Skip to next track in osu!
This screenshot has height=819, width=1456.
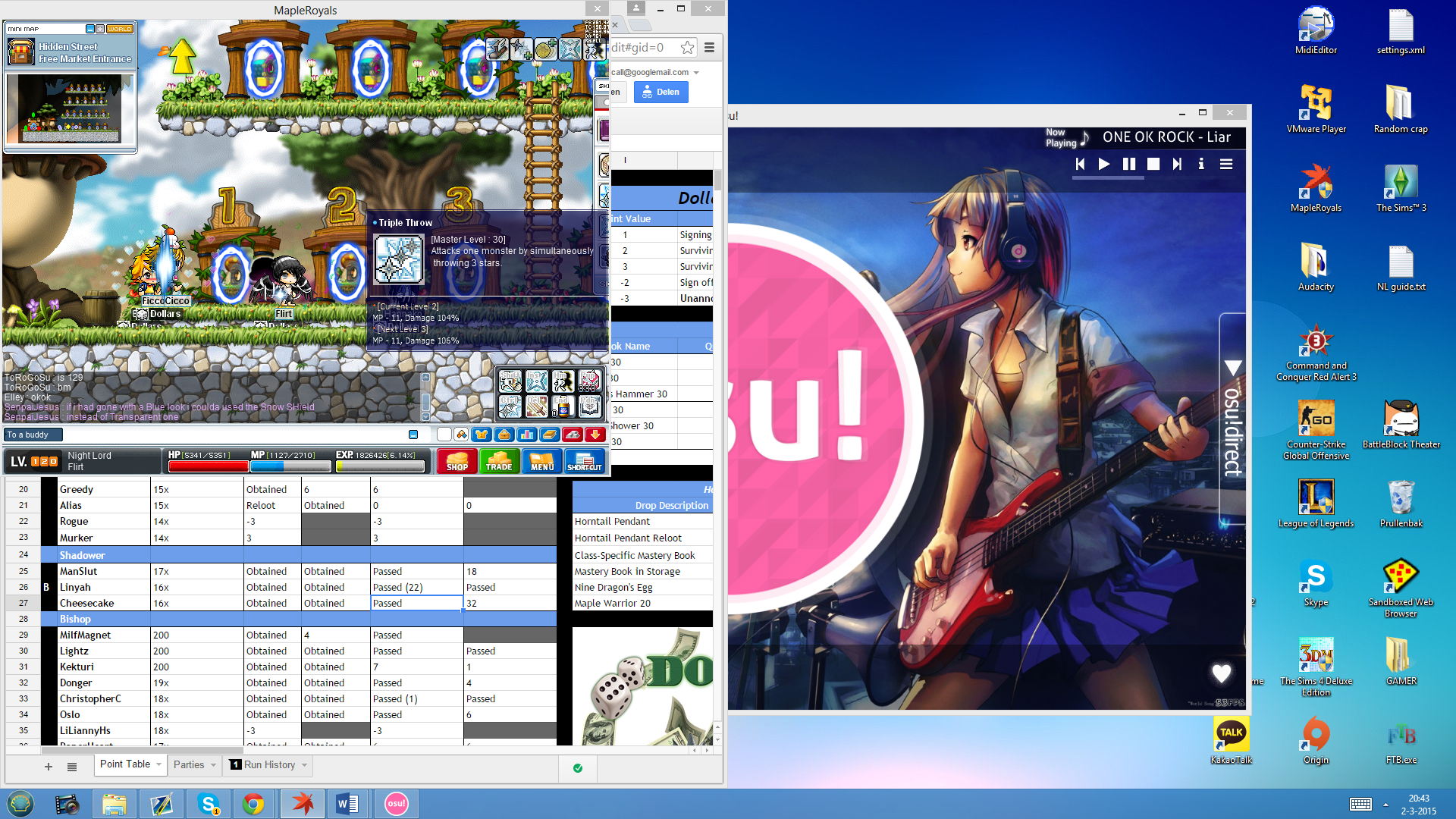(1177, 164)
